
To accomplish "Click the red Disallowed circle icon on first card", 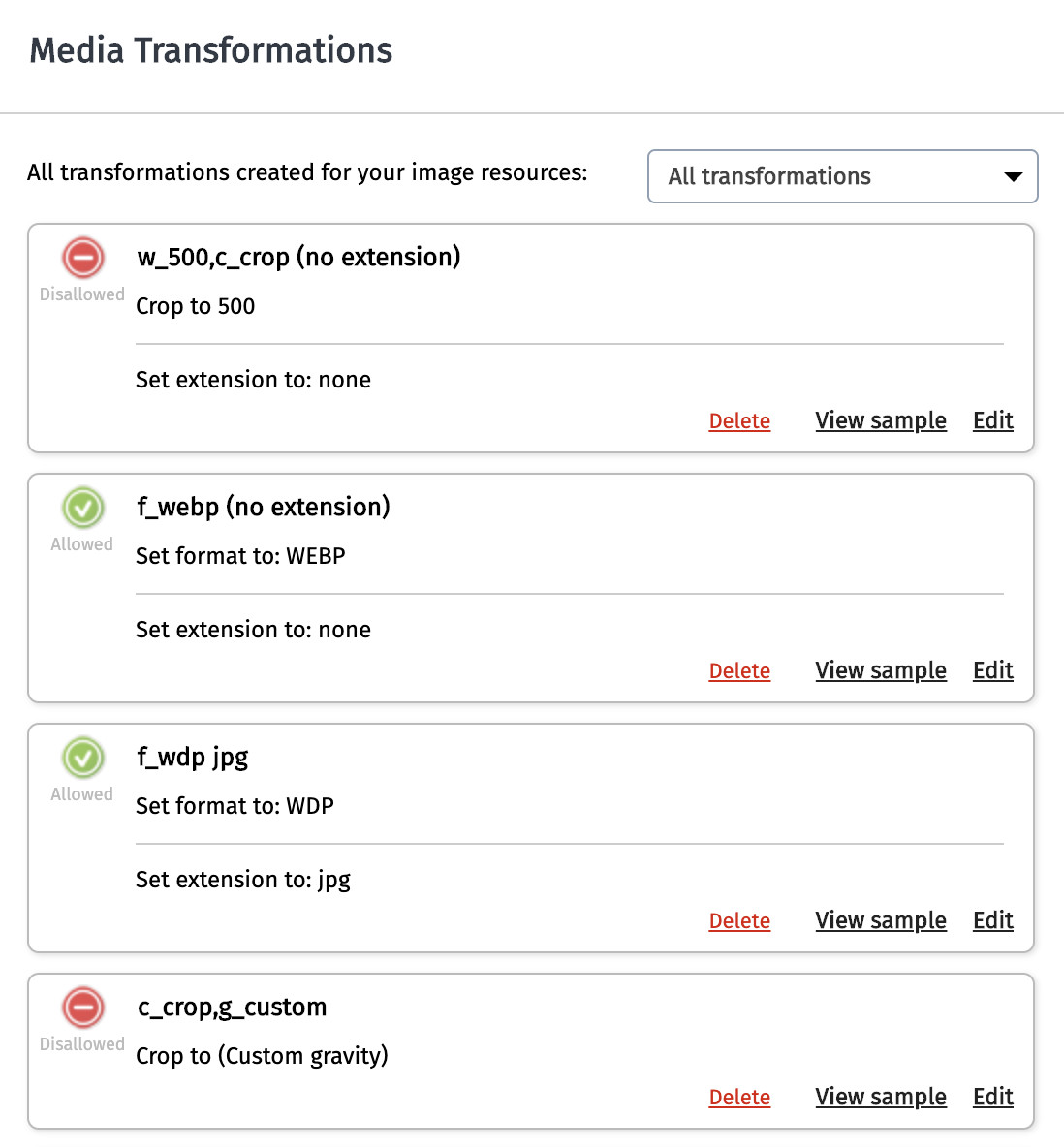I will [82, 258].
